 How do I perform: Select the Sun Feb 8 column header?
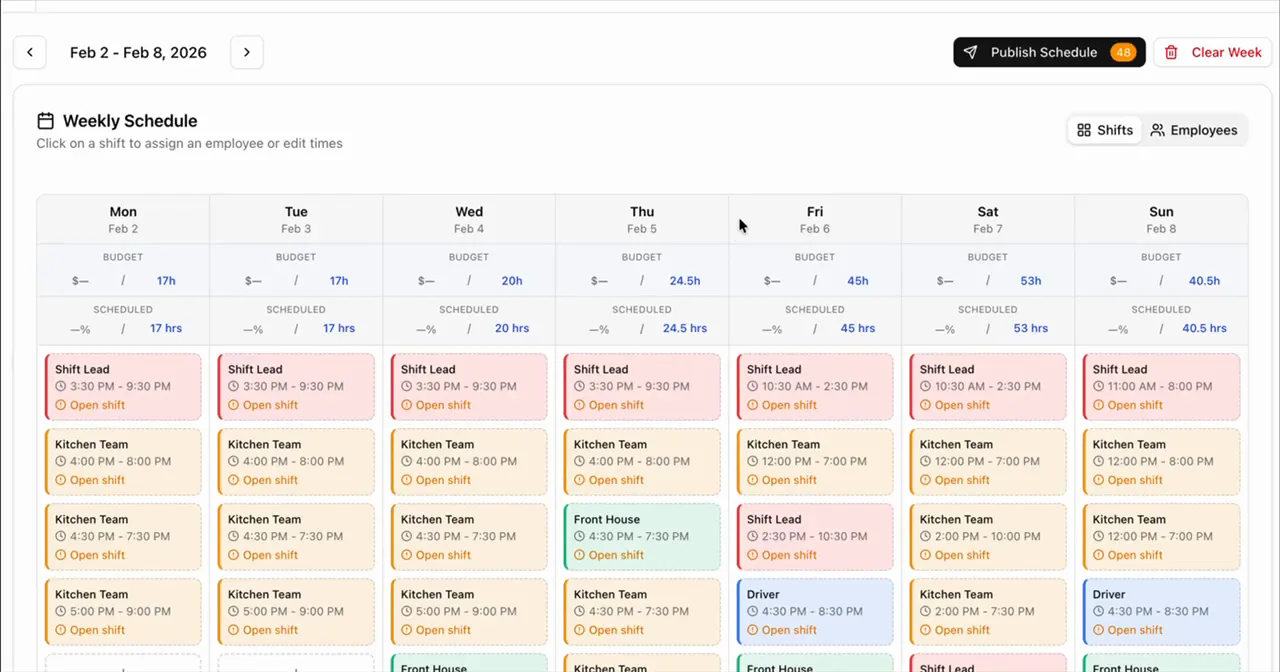tap(1161, 219)
